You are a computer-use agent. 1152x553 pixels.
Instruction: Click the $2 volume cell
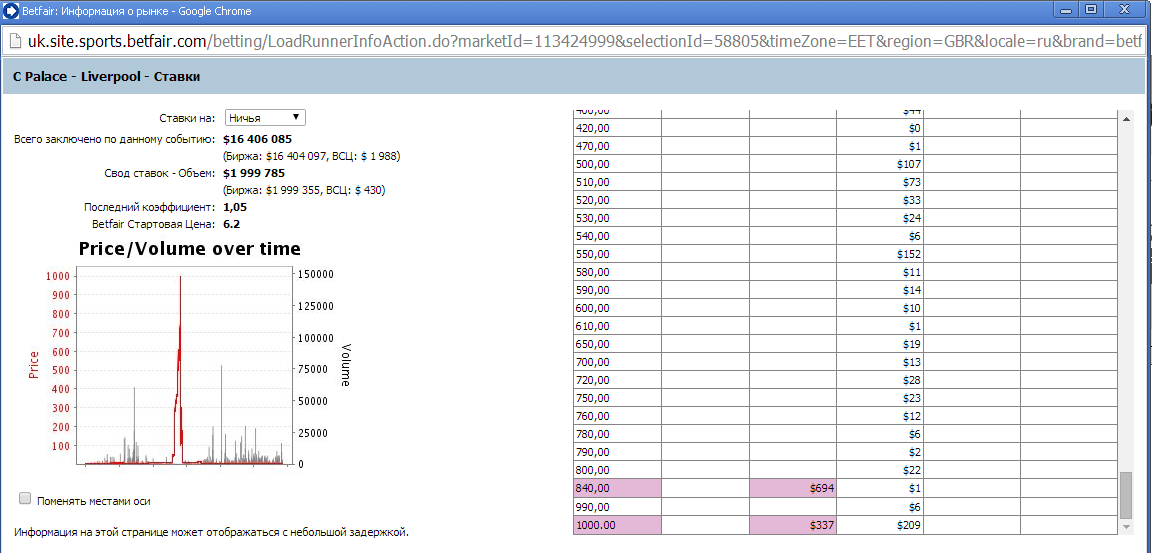tap(880, 452)
